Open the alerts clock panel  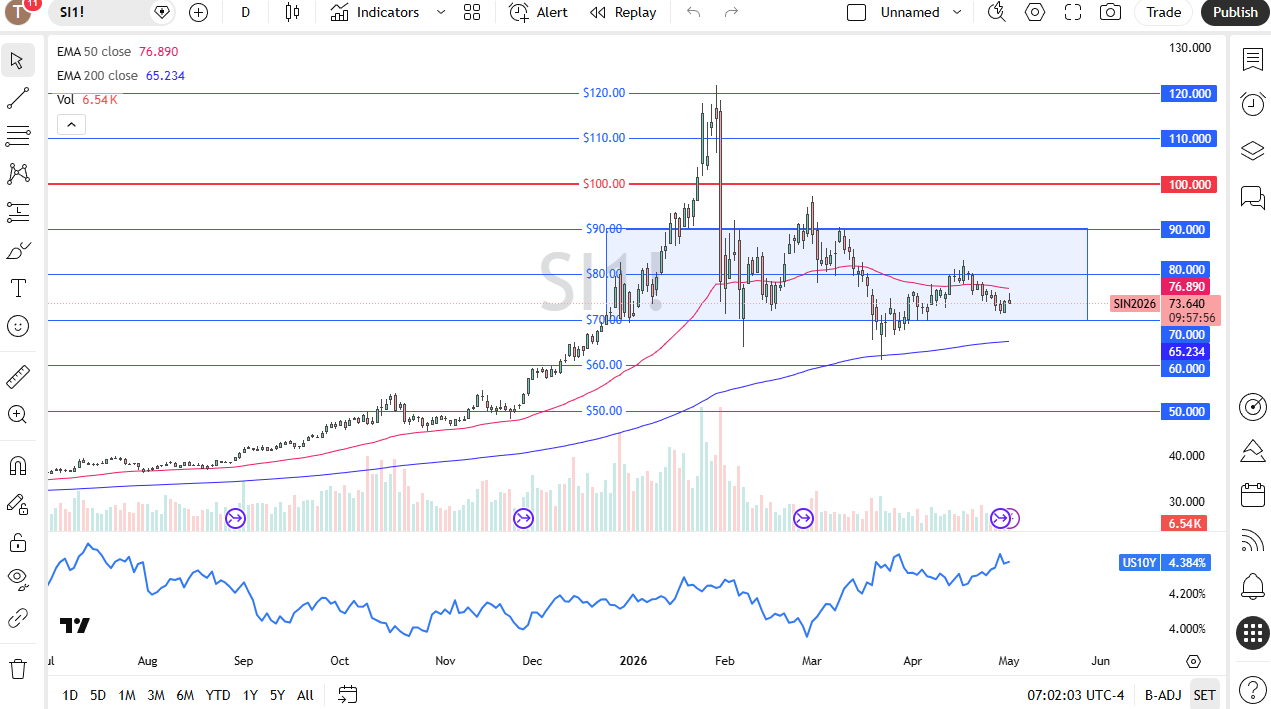pyautogui.click(x=1252, y=104)
